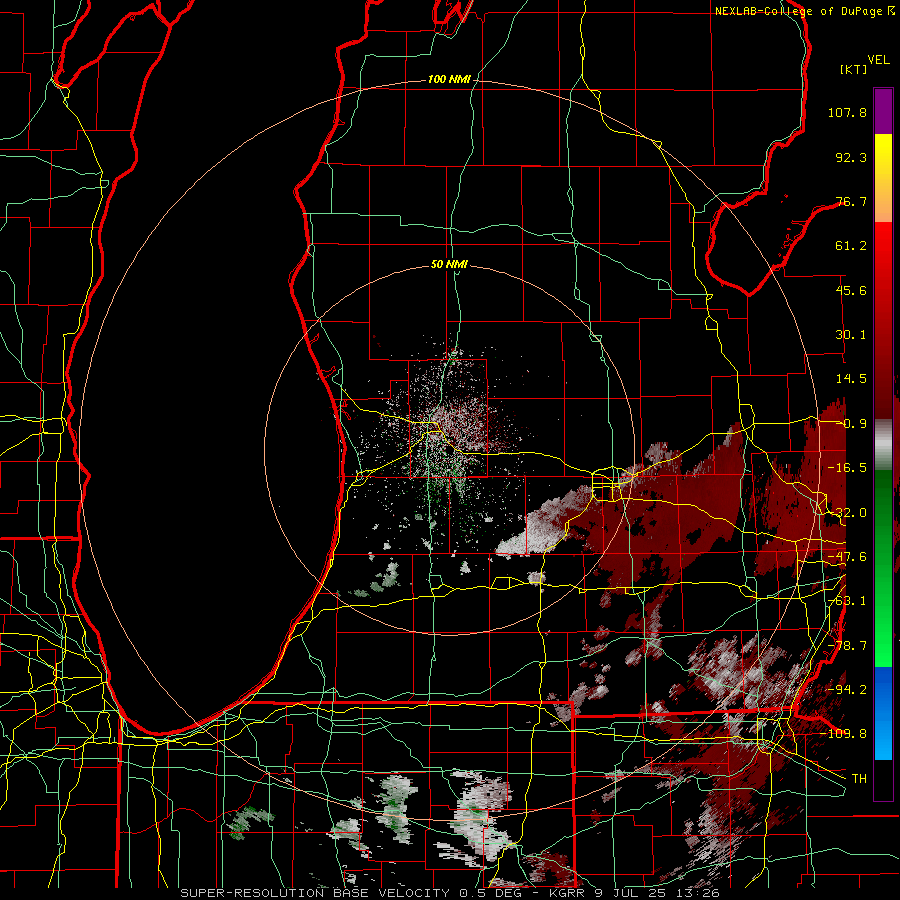Click the VEL label above the color scale
The height and width of the screenshot is (900, 900).
[x=878, y=60]
